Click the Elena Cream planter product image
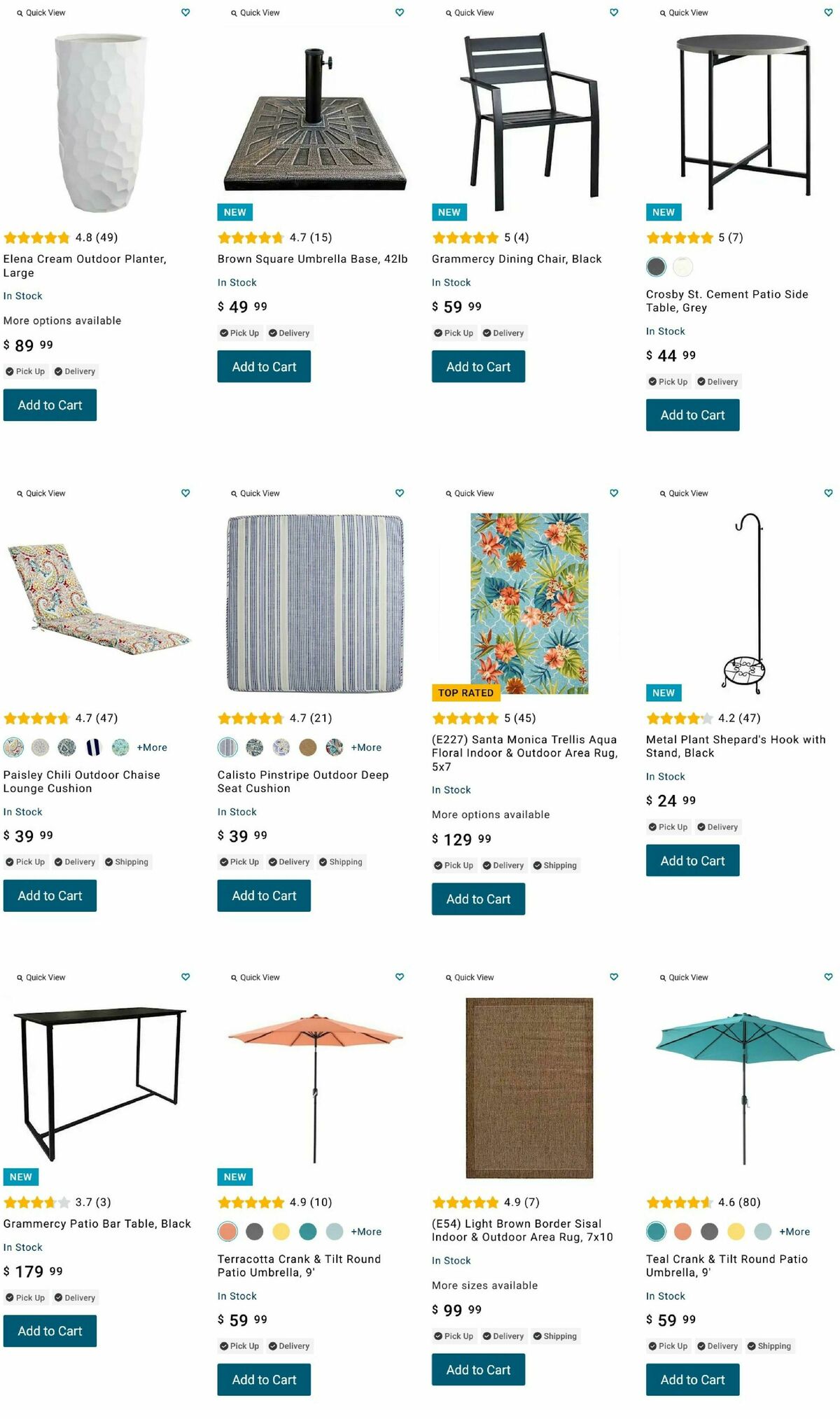Image resolution: width=840 pixels, height=1419 pixels. pos(101,123)
